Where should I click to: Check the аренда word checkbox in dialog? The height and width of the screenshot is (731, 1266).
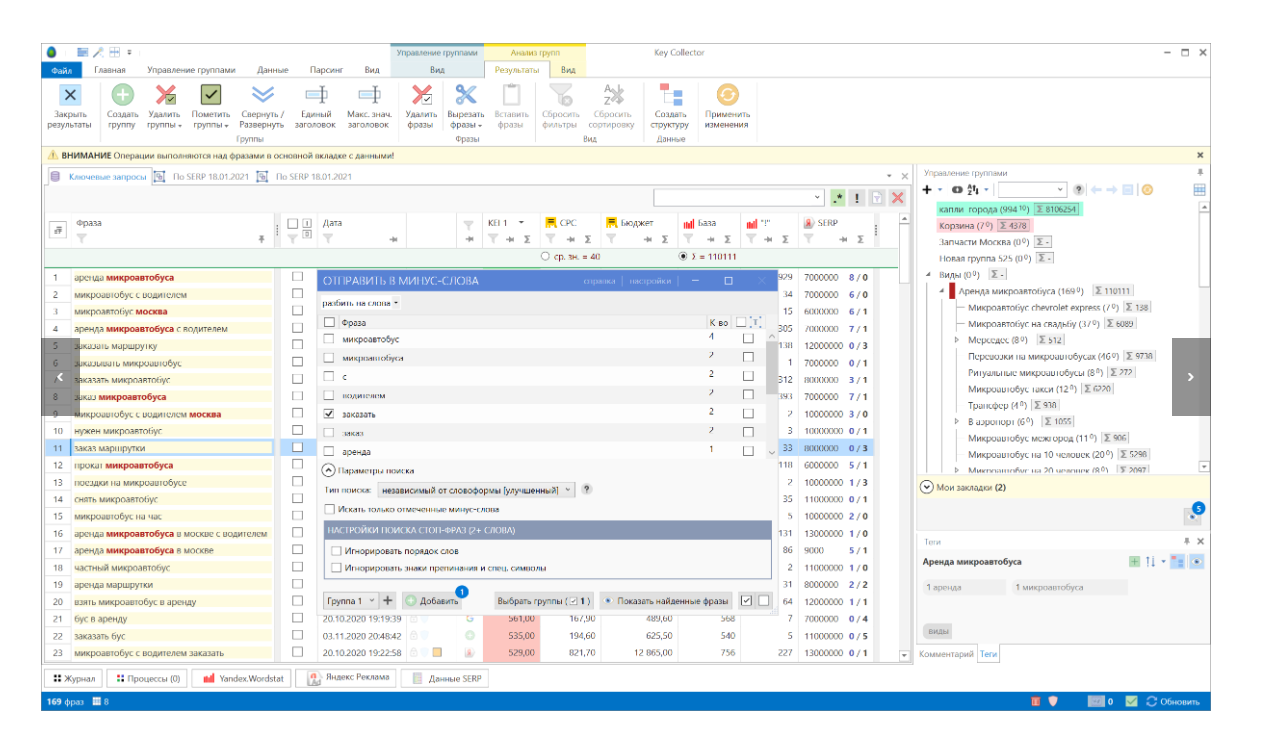tap(329, 451)
